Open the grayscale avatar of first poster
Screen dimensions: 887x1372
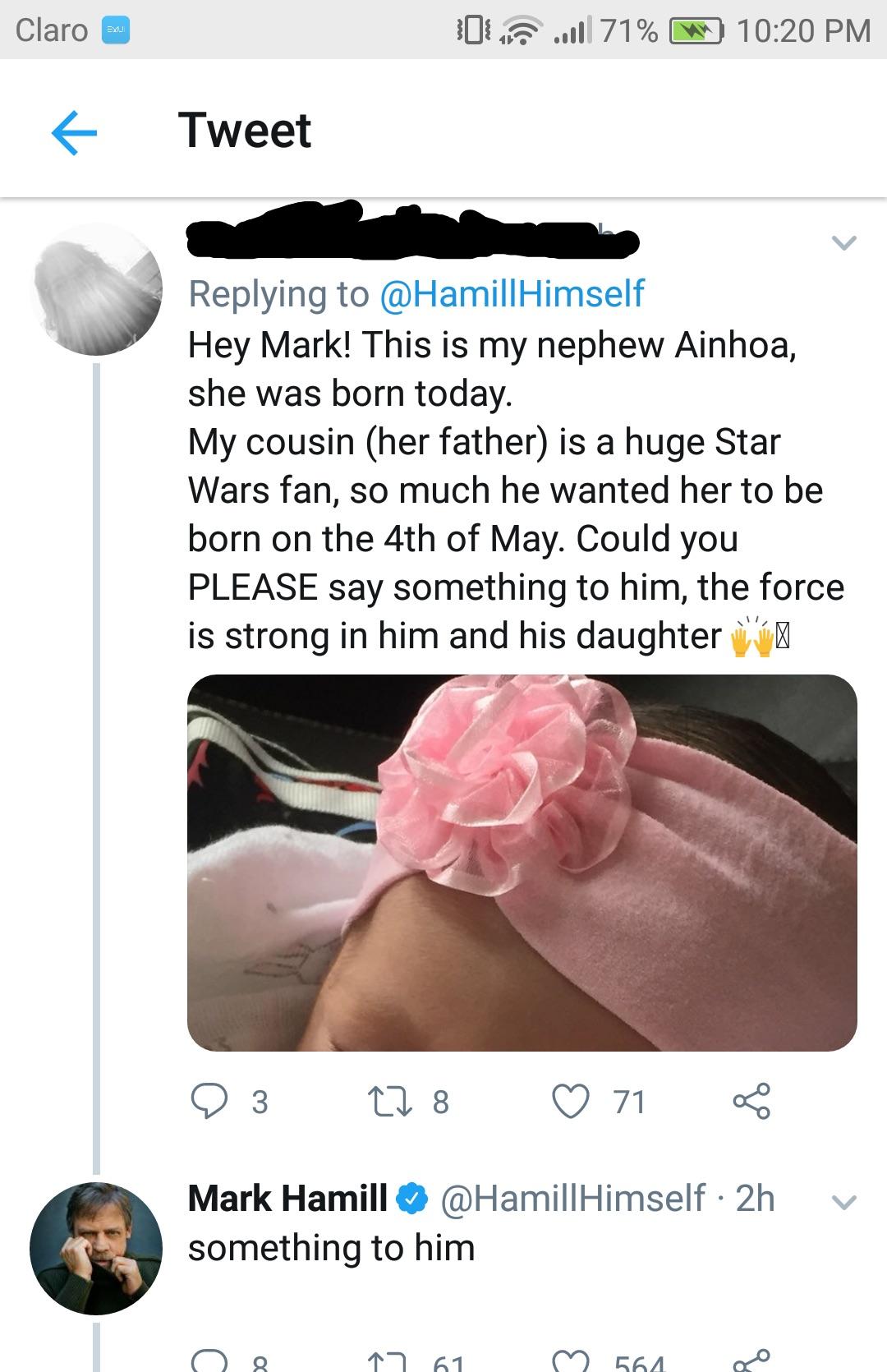pyautogui.click(x=96, y=289)
